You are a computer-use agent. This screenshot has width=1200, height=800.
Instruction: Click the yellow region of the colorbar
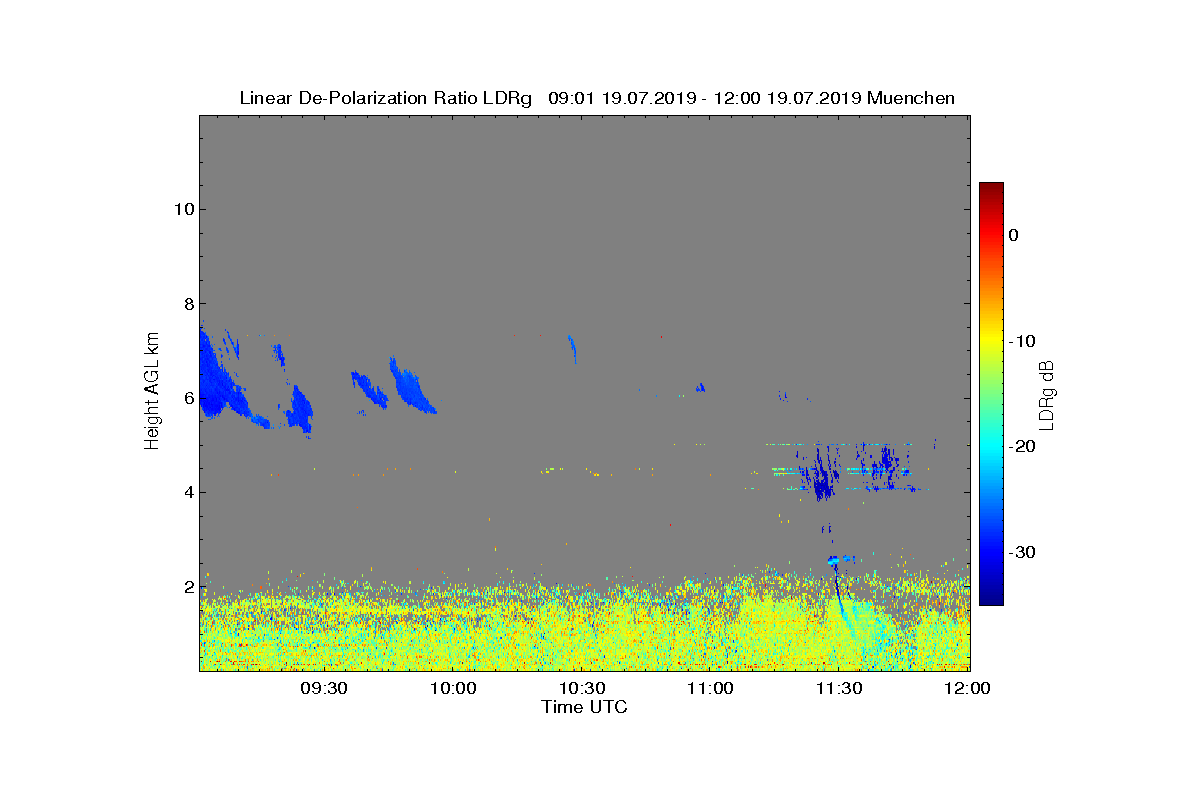pyautogui.click(x=991, y=340)
